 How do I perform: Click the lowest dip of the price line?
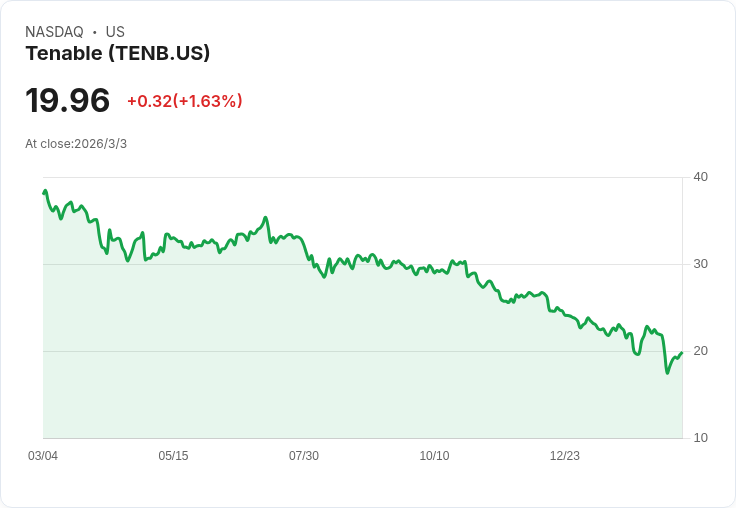[667, 373]
